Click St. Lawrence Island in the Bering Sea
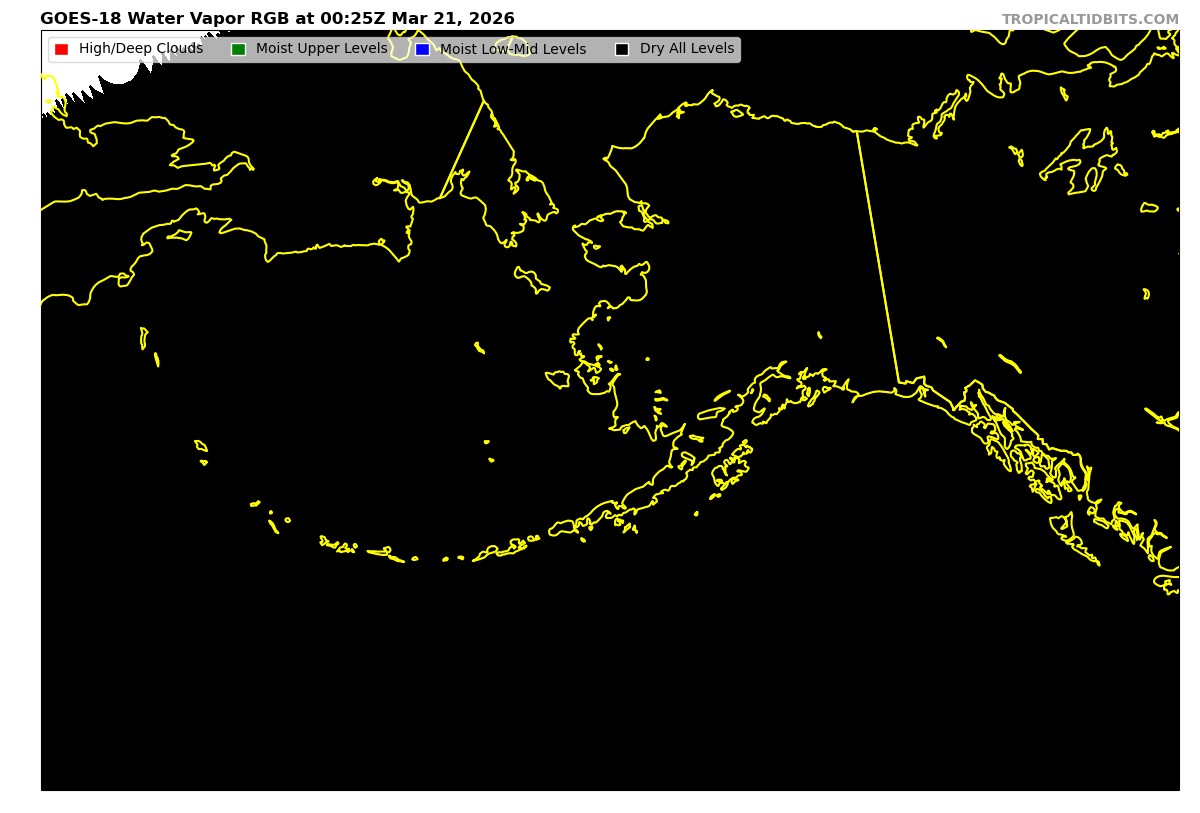Image resolution: width=1200 pixels, height=813 pixels. 532,279
